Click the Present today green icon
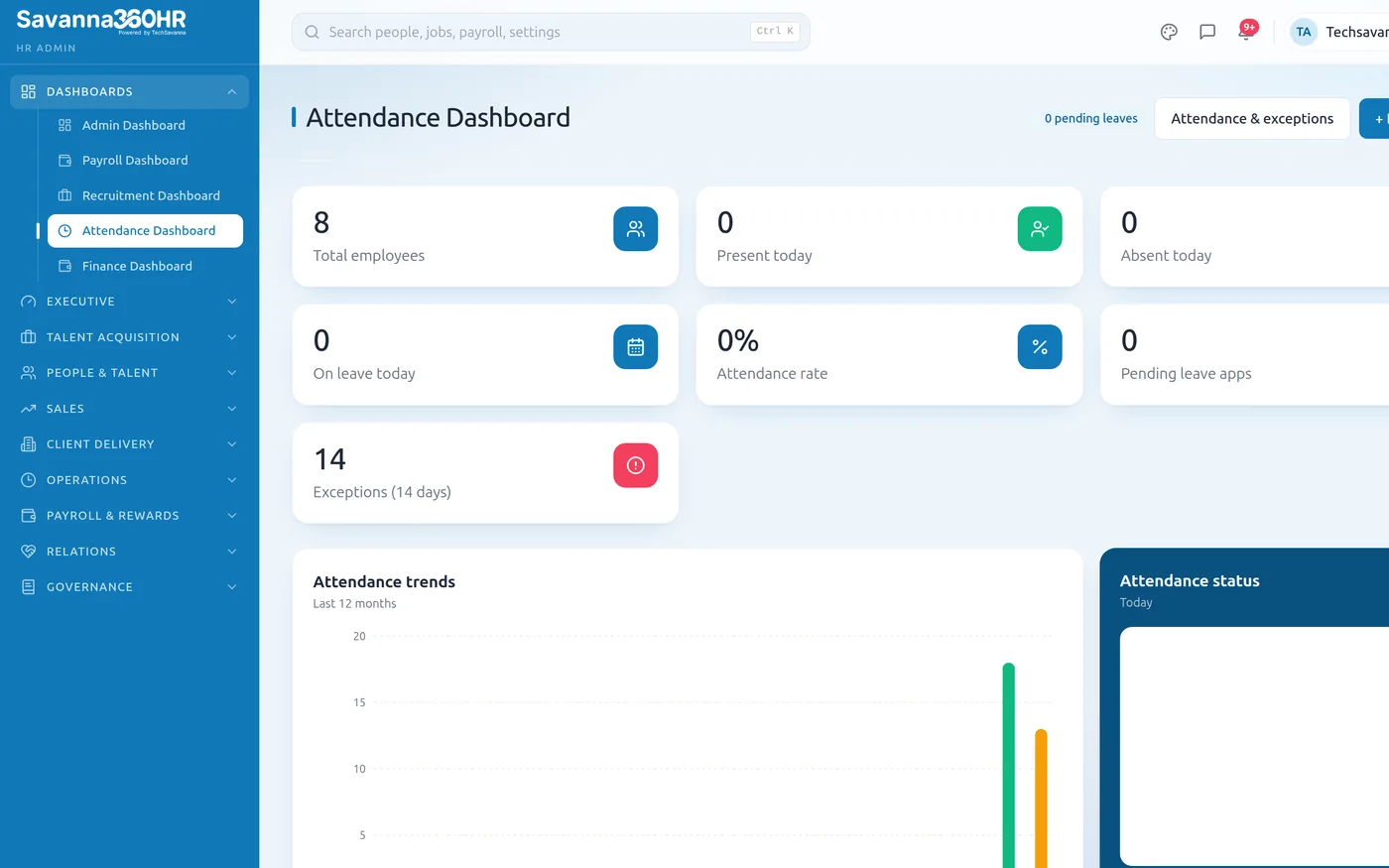This screenshot has height=868, width=1389. [x=1040, y=229]
